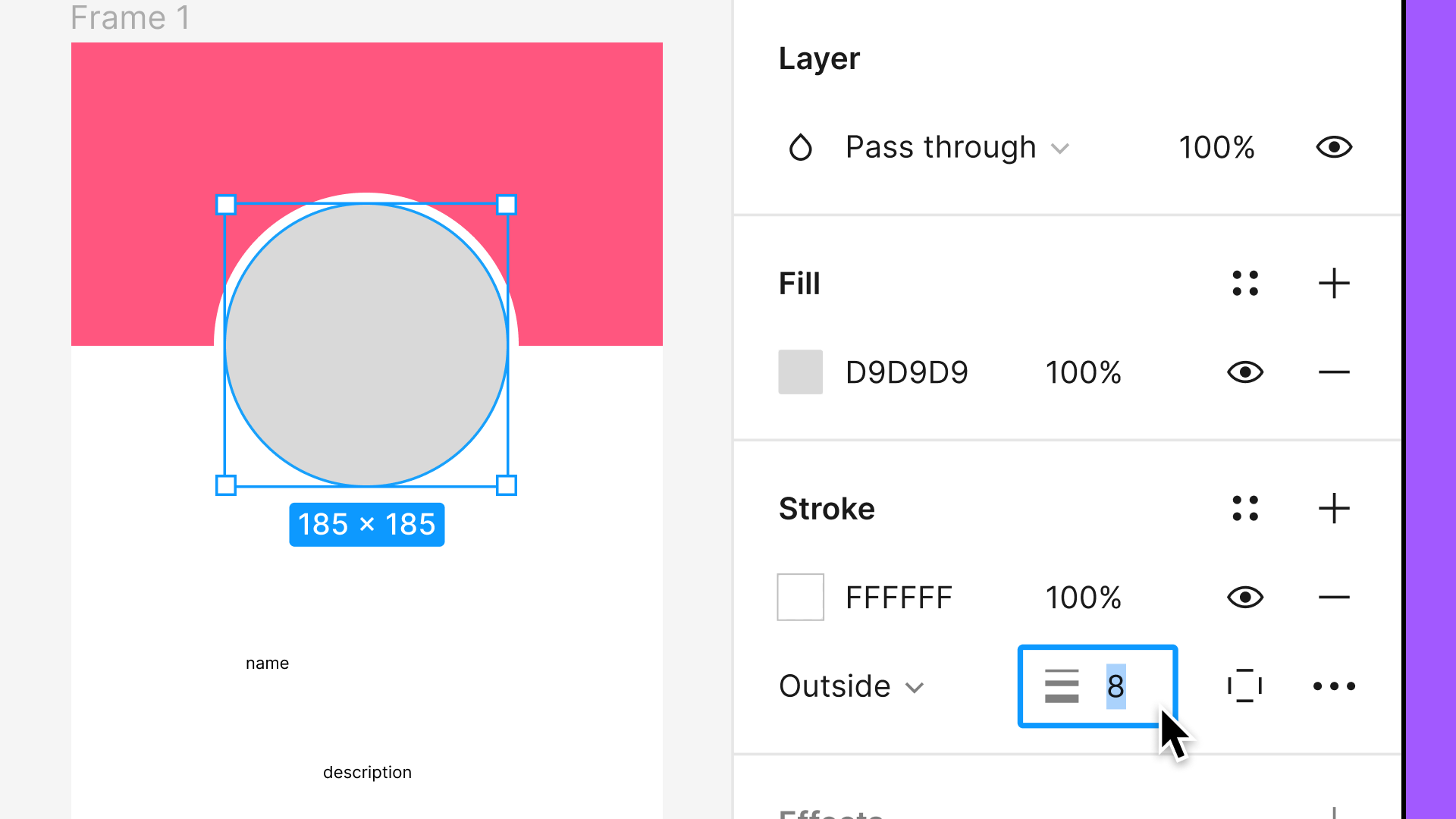Click the blend mode droplet icon
The image size is (1456, 819).
(801, 147)
